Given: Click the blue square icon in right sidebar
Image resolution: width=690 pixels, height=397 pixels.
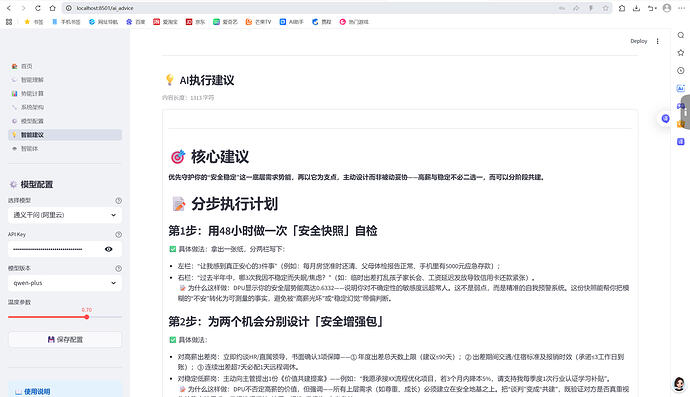Looking at the screenshot, I should [681, 142].
